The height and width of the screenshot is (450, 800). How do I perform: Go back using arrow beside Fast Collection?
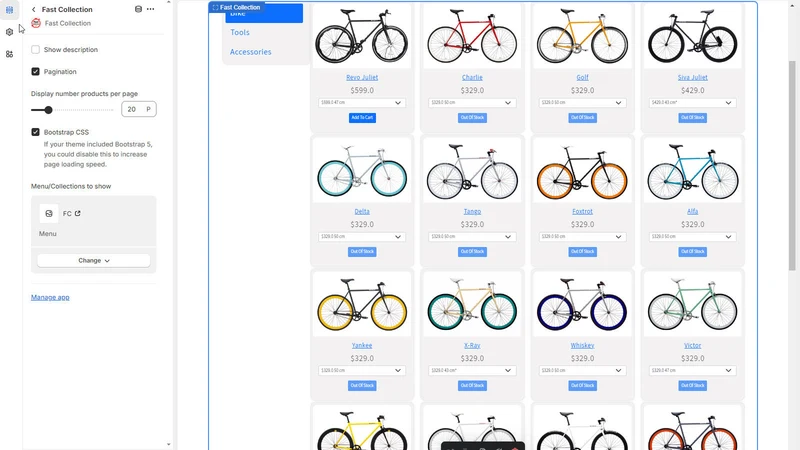pos(34,9)
